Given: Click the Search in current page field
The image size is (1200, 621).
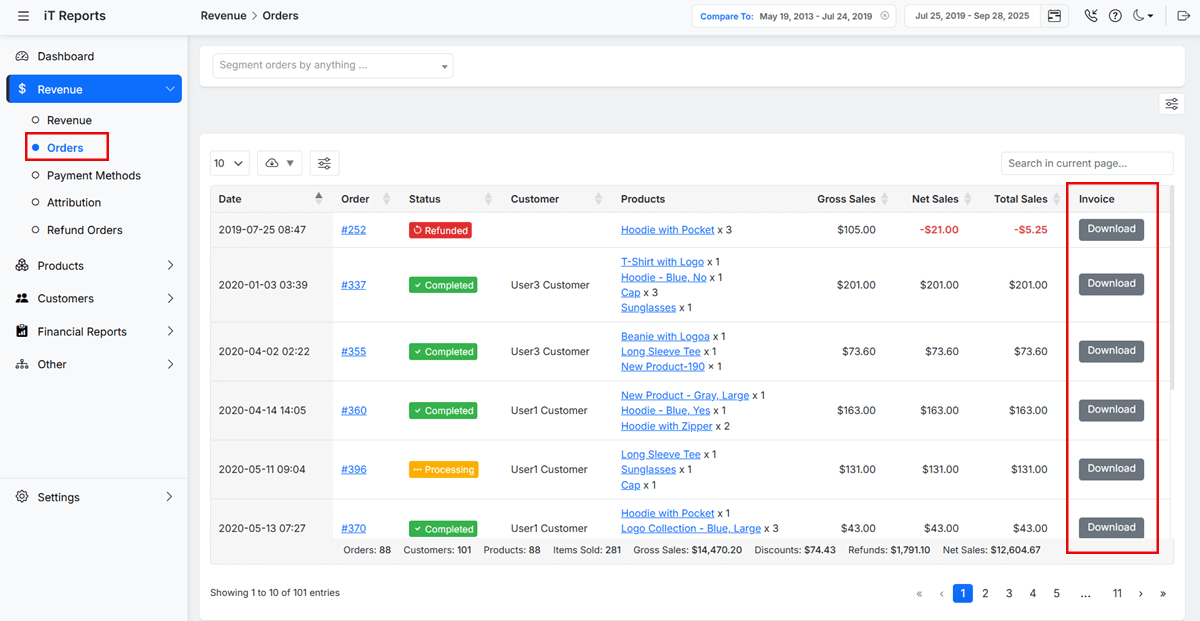Looking at the screenshot, I should 1086,163.
